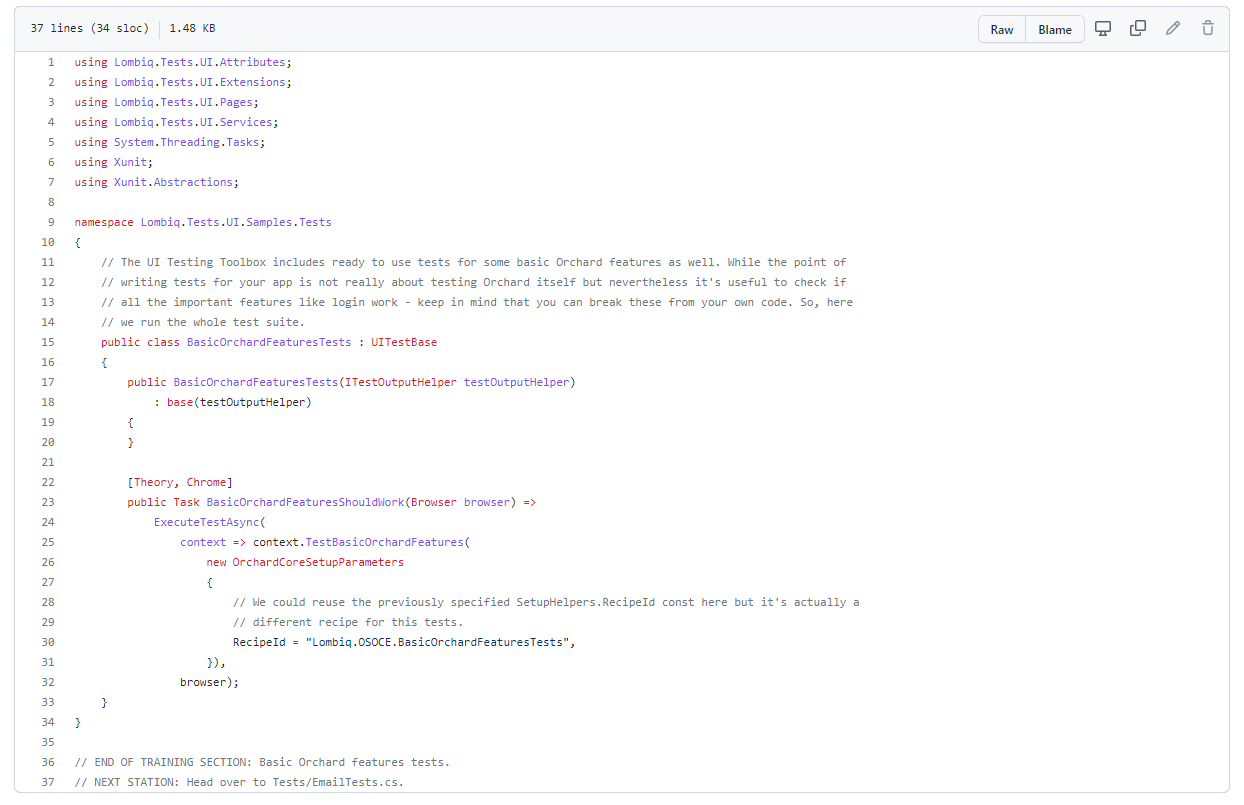Click 'Abstractions' in the Xunit using line
The height and width of the screenshot is (805, 1244).
tap(193, 182)
